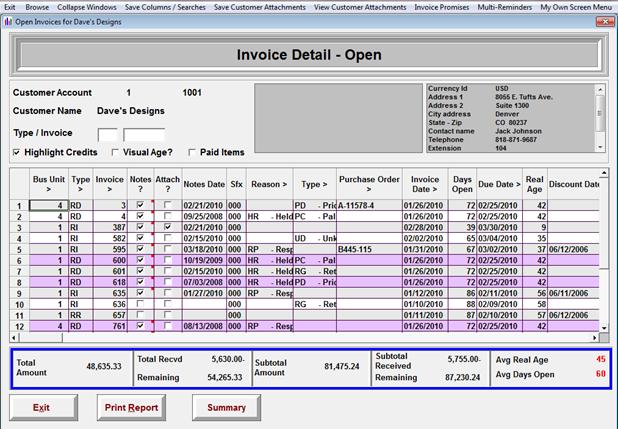Screen dimensions: 618x429
Task: Click invoice number 618 cell
Action: pyautogui.click(x=110, y=282)
